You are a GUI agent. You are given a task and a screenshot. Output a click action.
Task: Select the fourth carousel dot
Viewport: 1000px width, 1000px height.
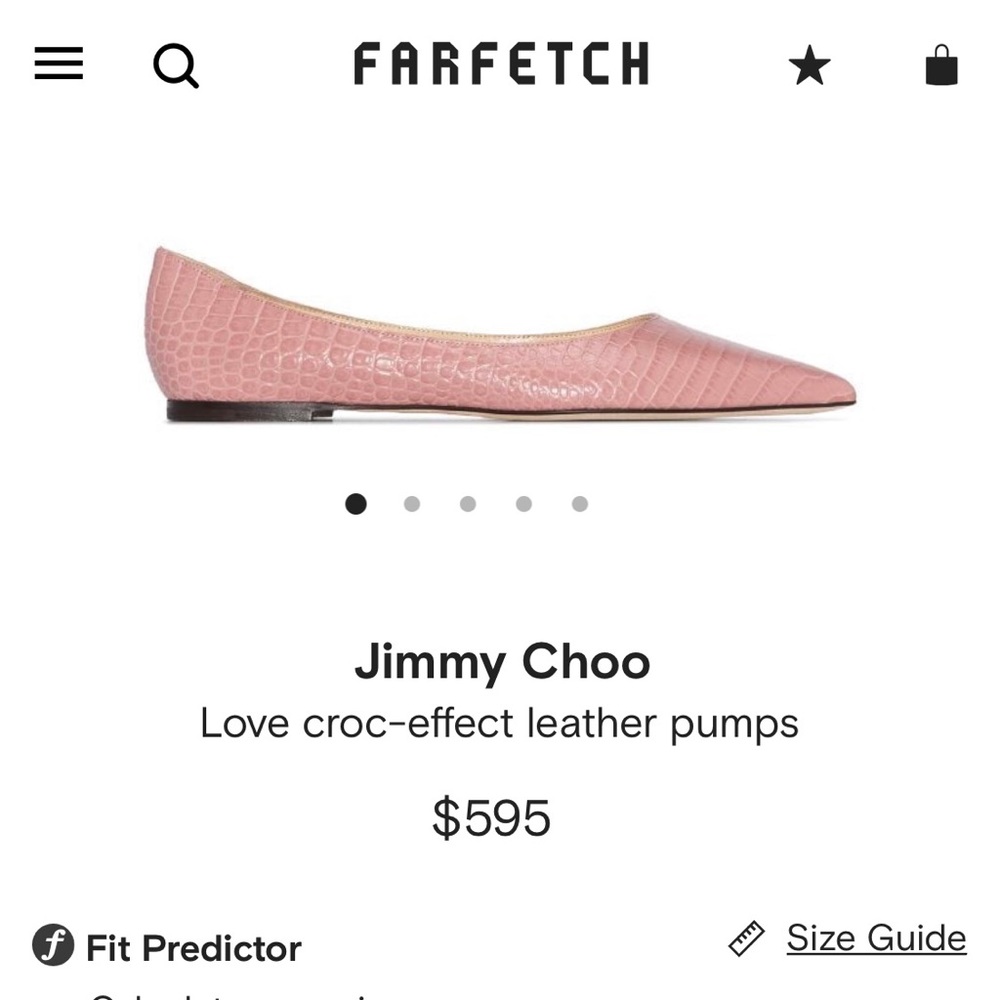tap(522, 505)
